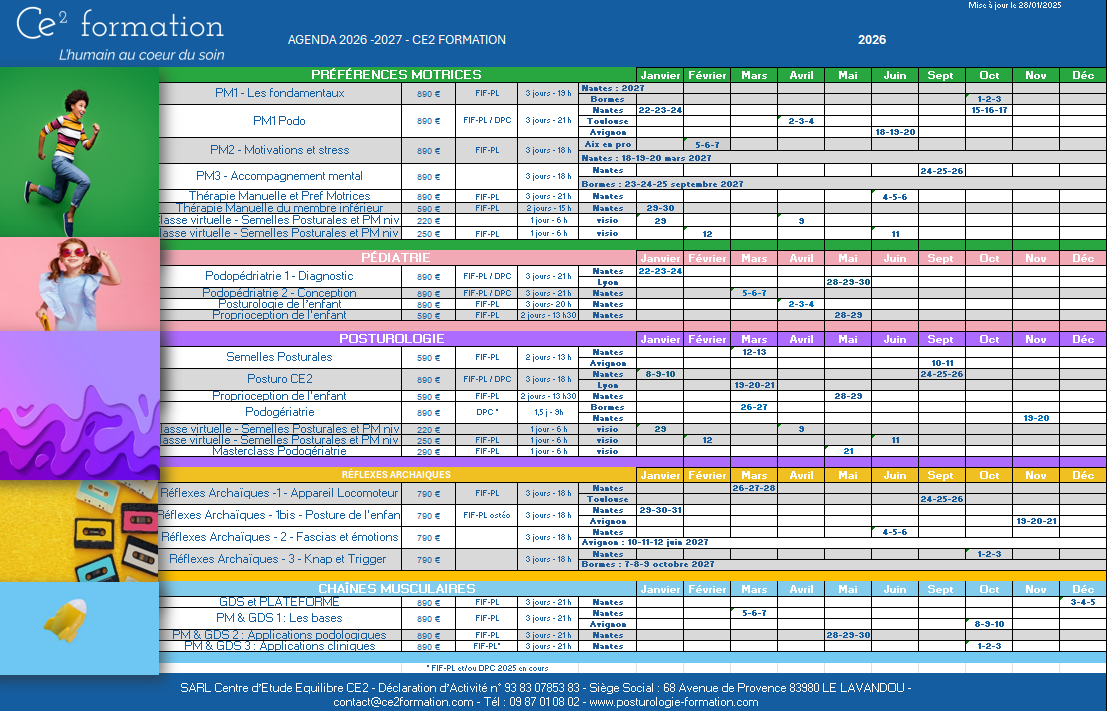The height and width of the screenshot is (711, 1107).
Task: Click the girl with sunglasses photo
Action: pyautogui.click(x=80, y=284)
